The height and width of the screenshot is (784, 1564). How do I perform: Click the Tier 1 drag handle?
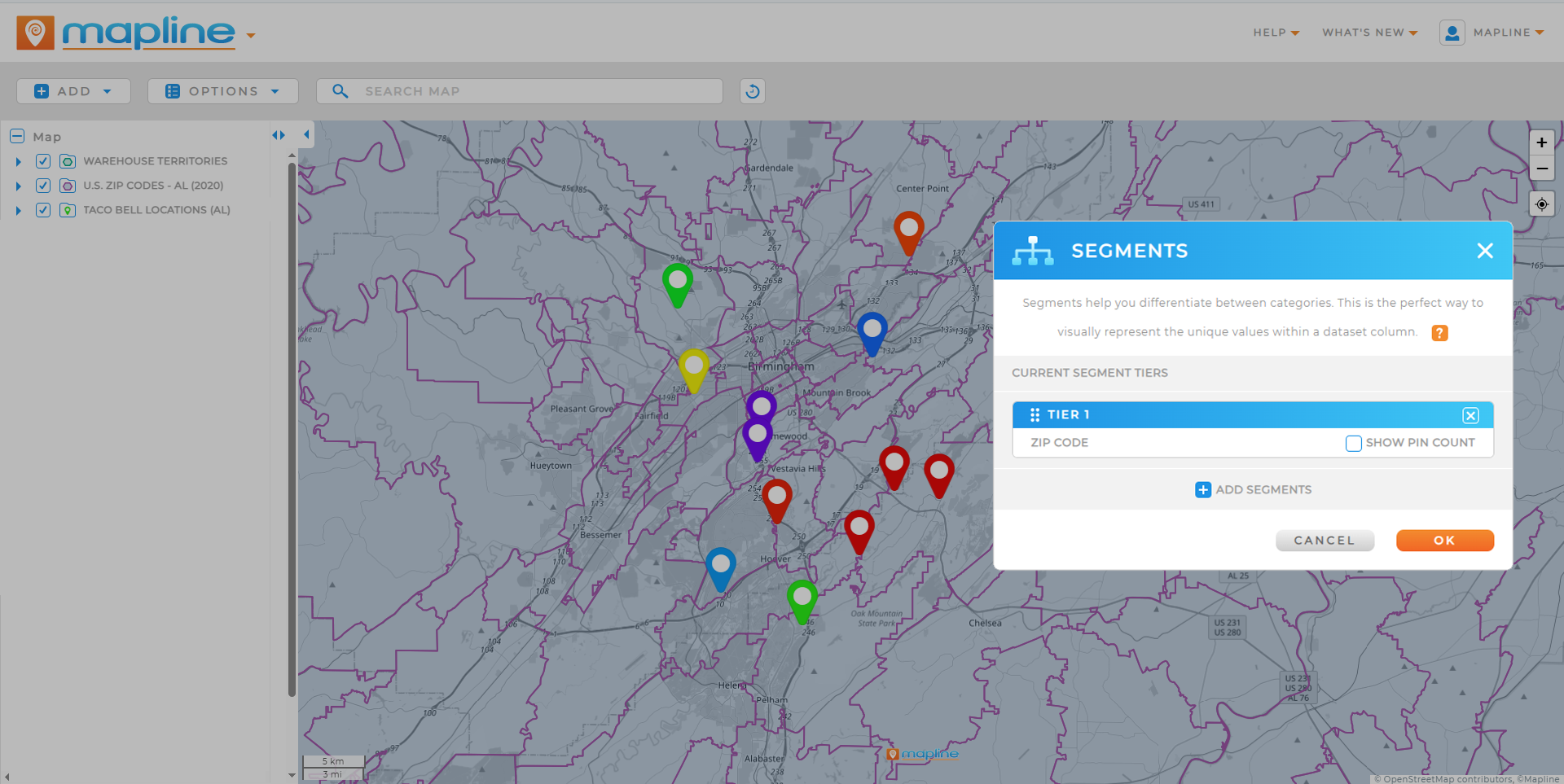point(1035,415)
